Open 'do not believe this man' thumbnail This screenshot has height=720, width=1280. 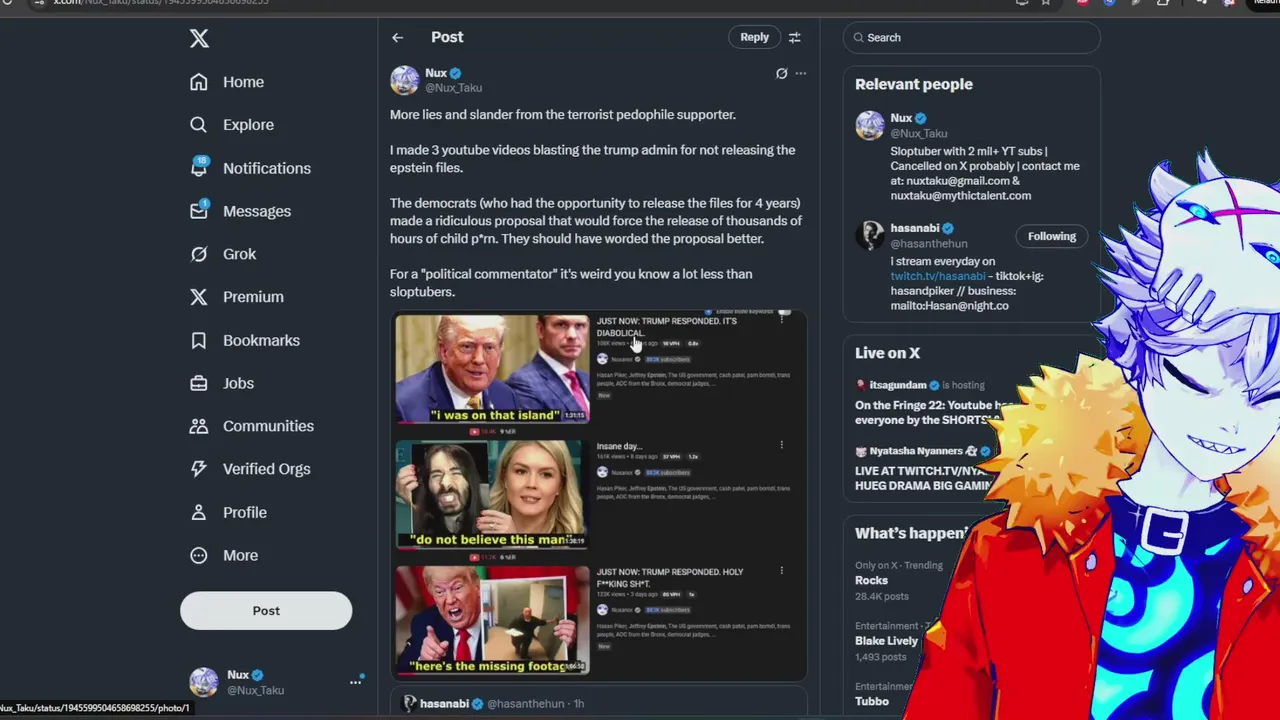coord(490,494)
